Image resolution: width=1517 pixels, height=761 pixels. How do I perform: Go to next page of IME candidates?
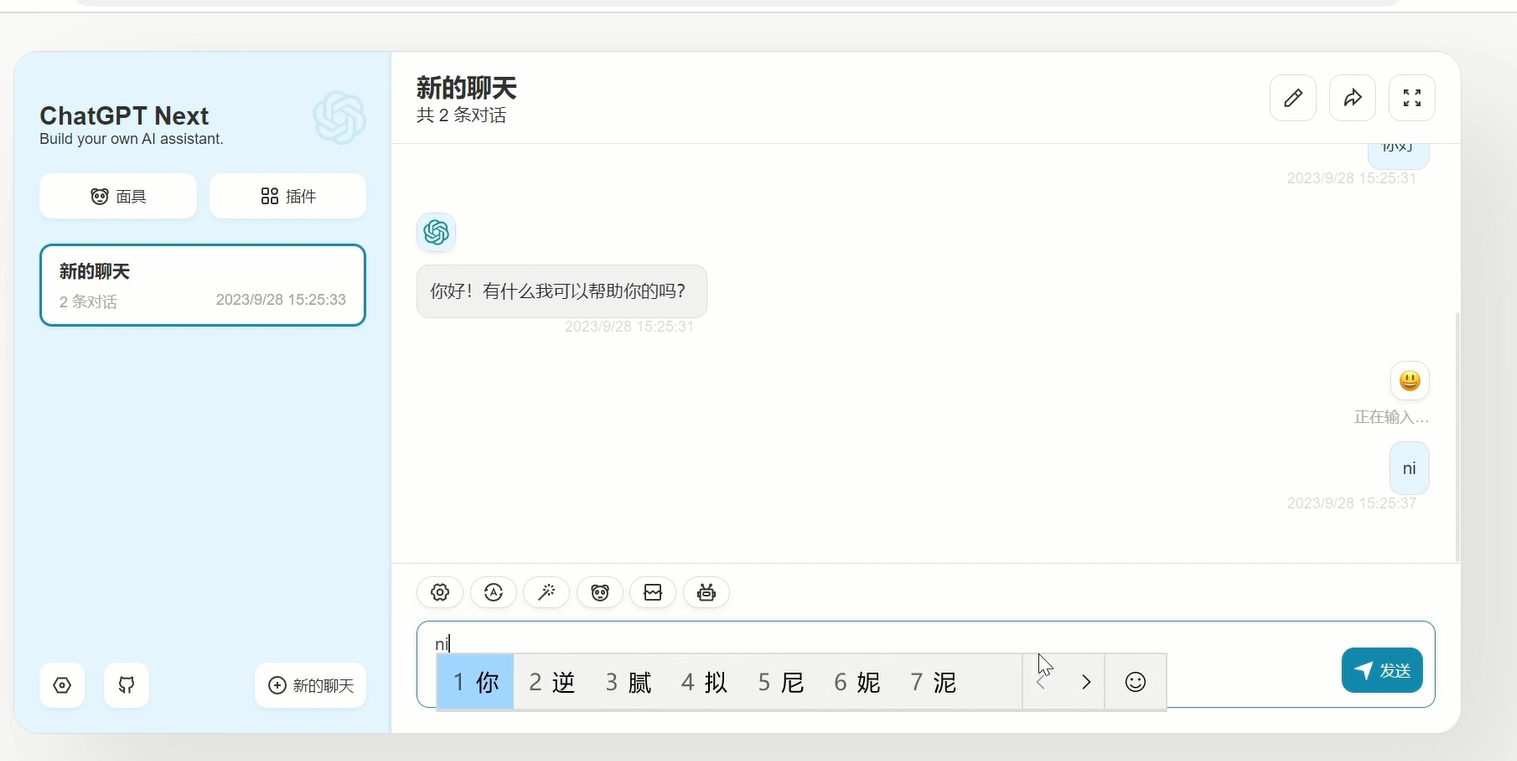tap(1086, 682)
